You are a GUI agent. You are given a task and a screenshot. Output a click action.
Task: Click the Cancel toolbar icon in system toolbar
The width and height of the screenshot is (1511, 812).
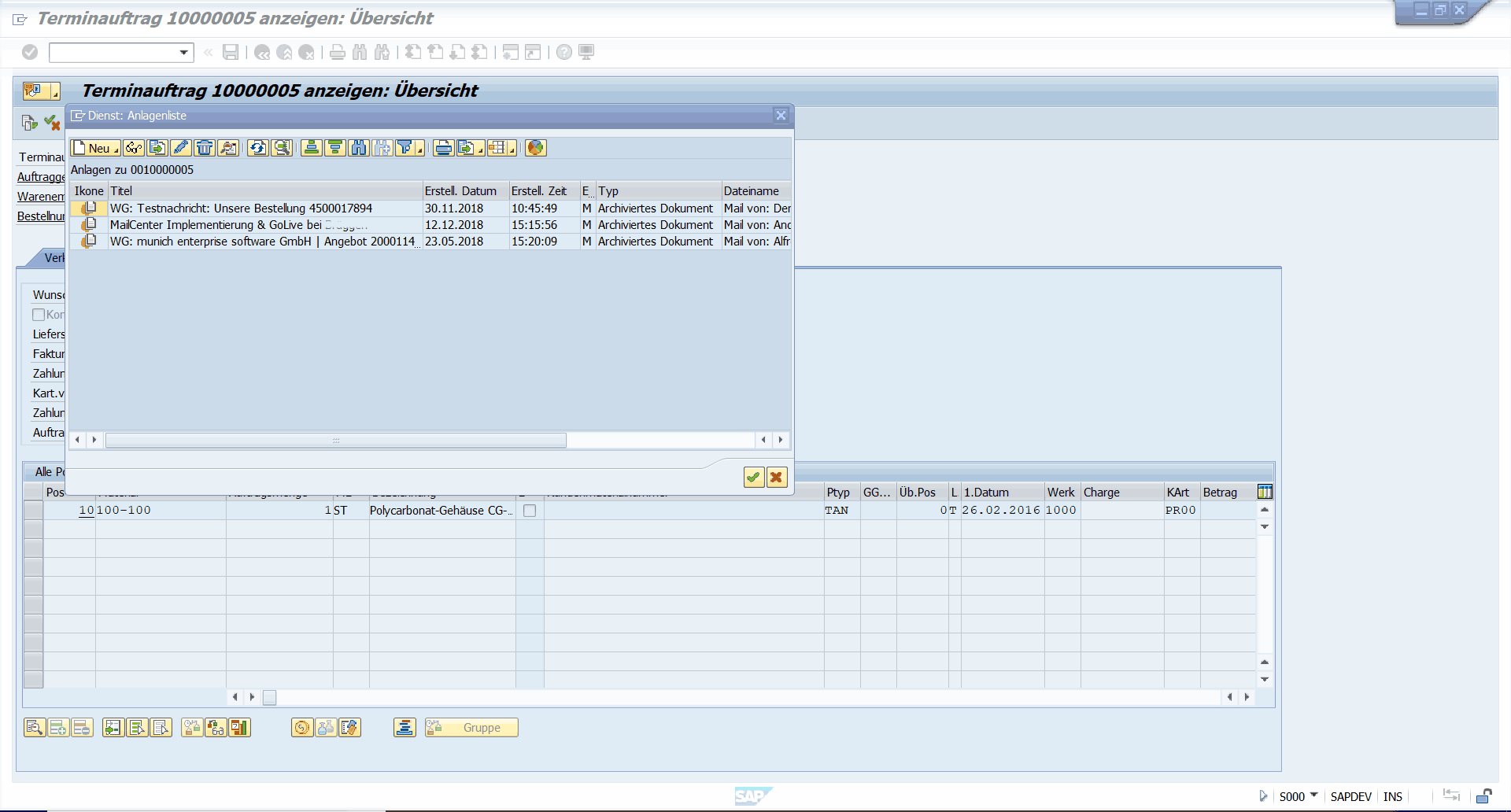click(306, 53)
